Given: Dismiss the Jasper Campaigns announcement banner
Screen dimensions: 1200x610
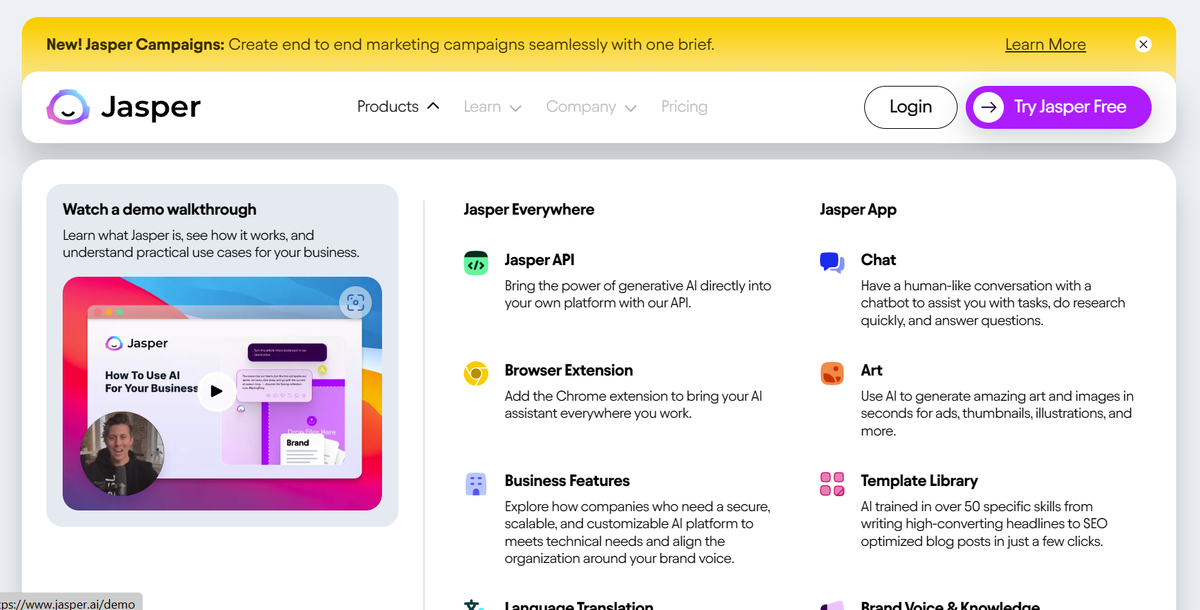Looking at the screenshot, I should point(1144,44).
